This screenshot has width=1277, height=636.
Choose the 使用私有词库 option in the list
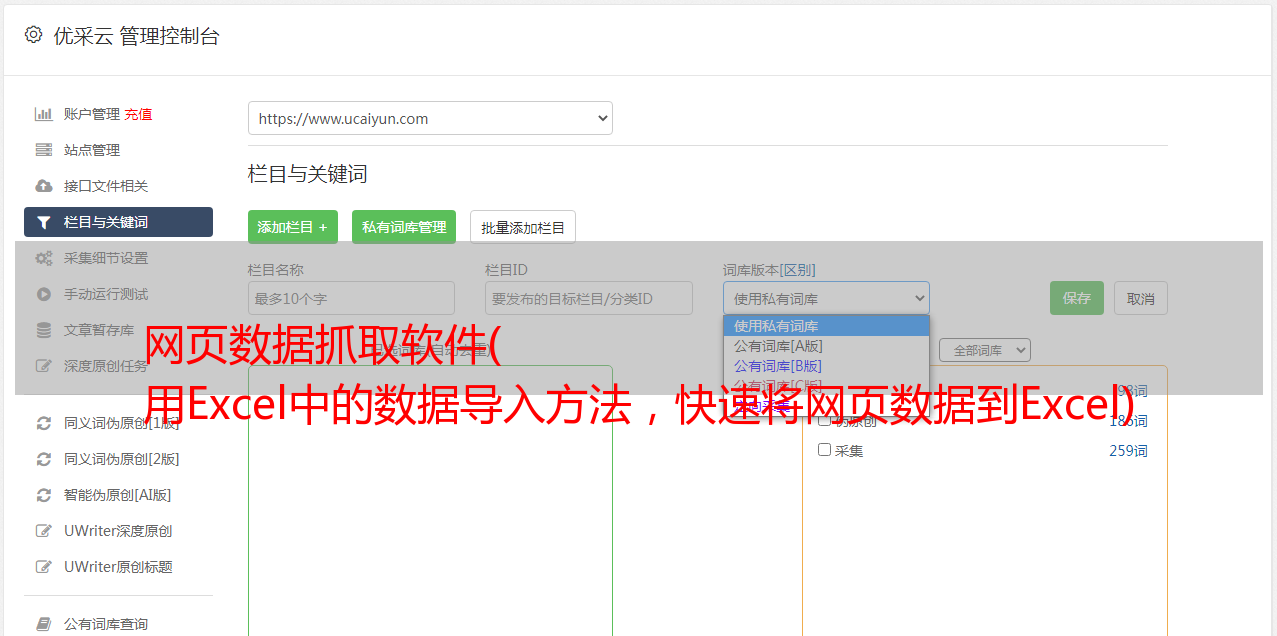pos(826,326)
